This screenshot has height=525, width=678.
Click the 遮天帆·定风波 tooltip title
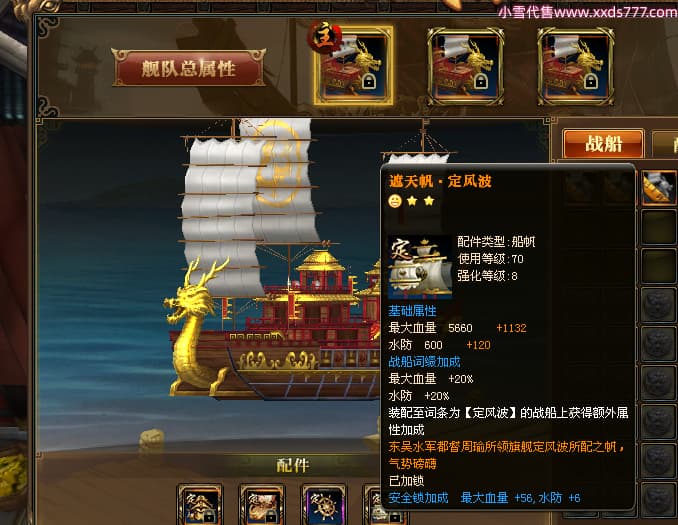(x=440, y=181)
